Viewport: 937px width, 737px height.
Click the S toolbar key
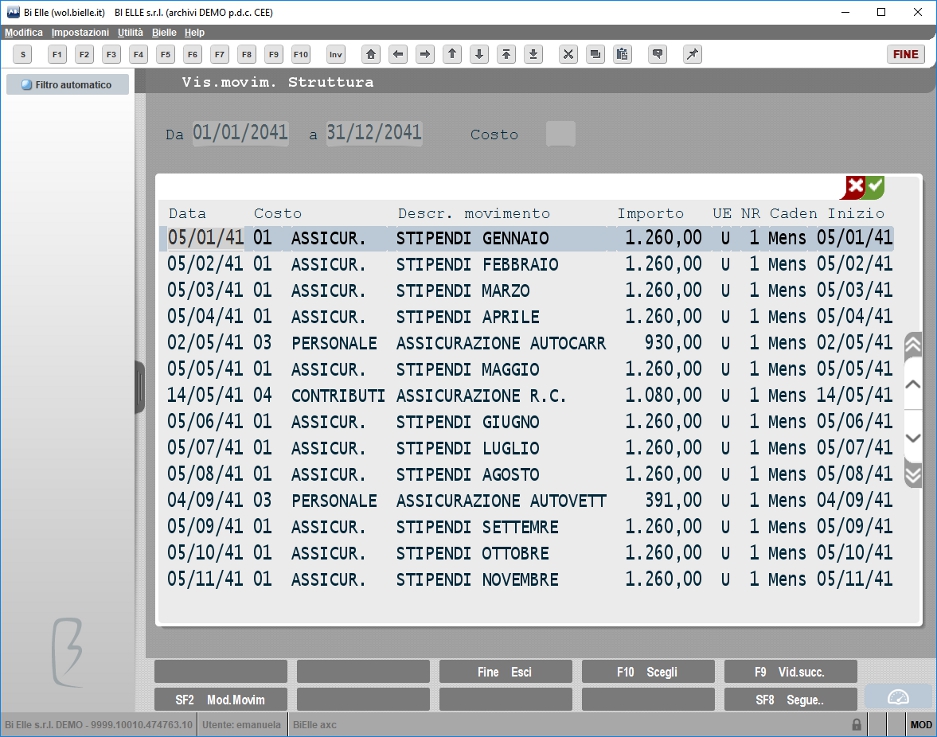(23, 54)
